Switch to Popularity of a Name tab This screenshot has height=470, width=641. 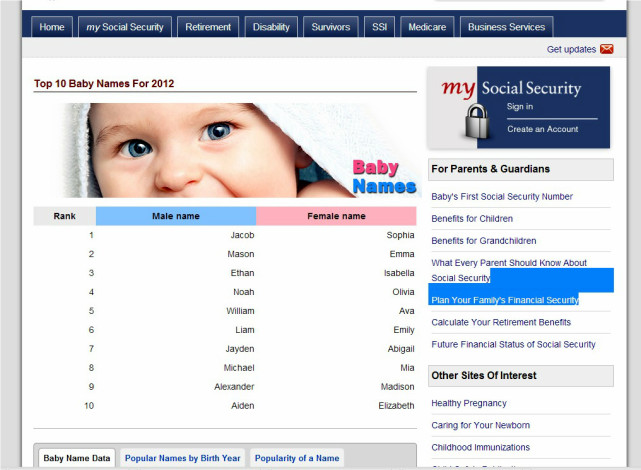click(297, 458)
